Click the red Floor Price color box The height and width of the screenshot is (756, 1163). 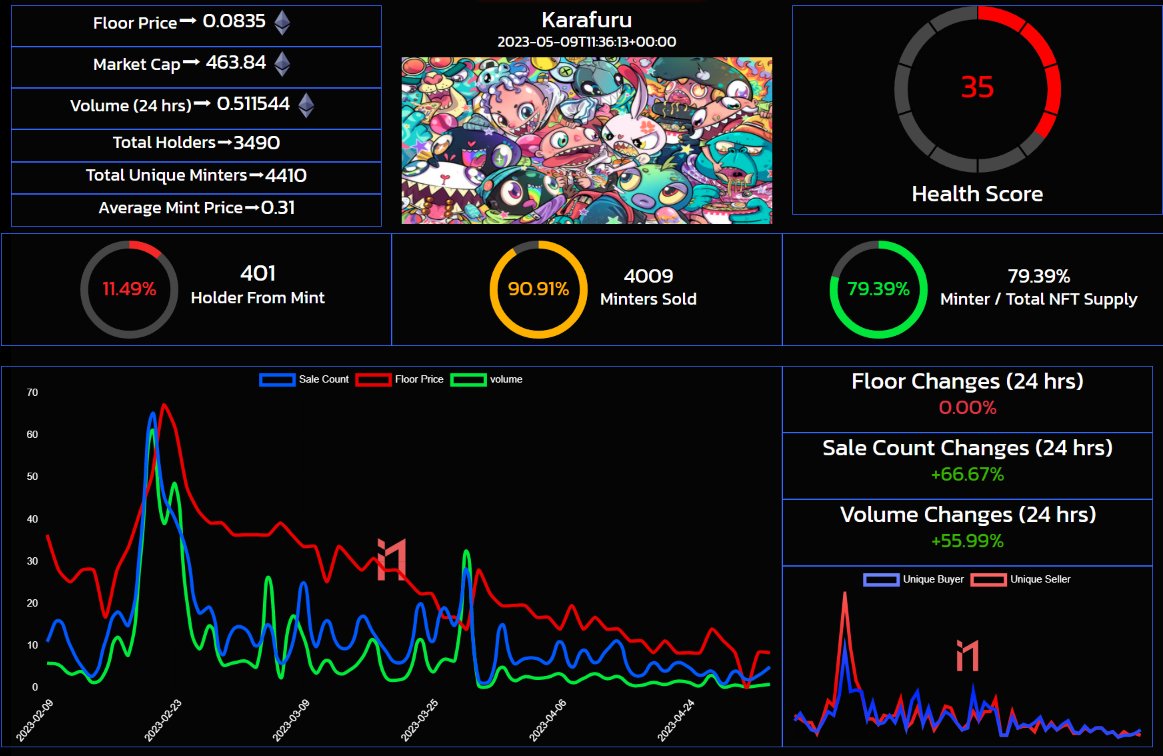click(x=373, y=380)
